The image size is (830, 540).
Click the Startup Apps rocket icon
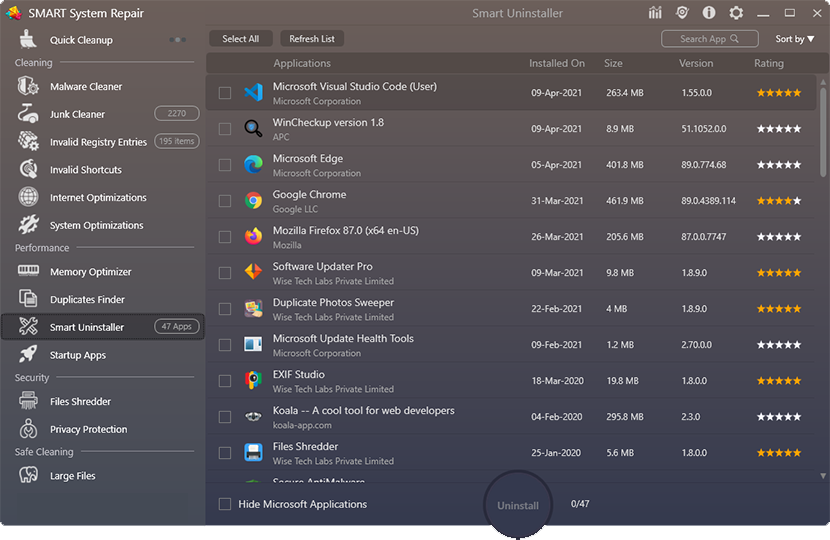[x=28, y=354]
